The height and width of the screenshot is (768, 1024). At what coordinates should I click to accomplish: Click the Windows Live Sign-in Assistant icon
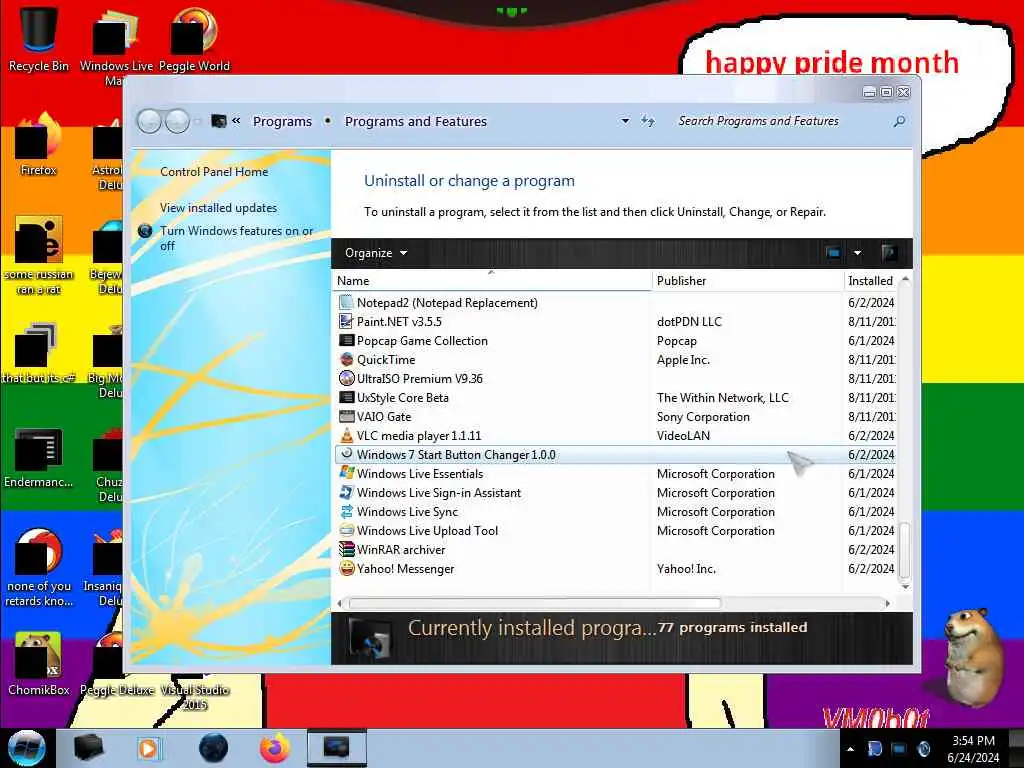tap(346, 492)
